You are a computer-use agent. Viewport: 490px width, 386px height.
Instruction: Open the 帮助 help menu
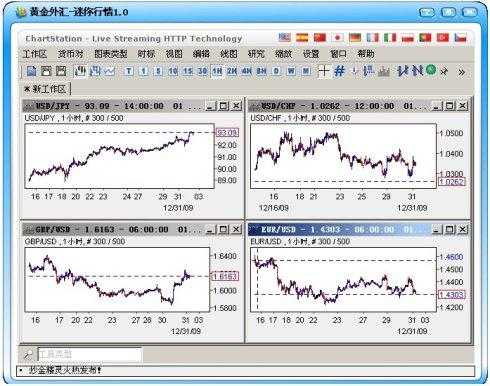pos(366,54)
